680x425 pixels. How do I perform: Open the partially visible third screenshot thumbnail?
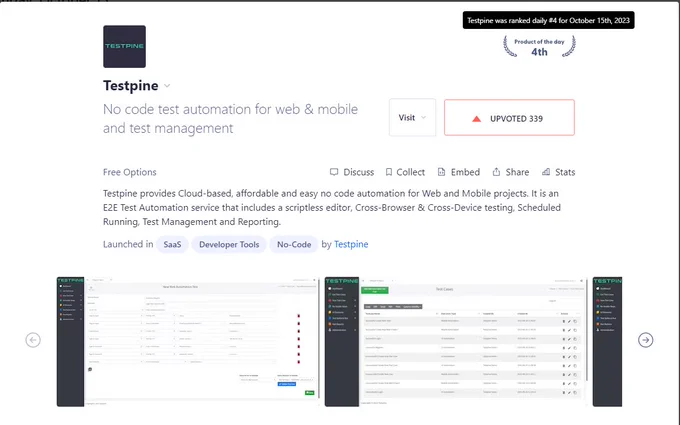[x=607, y=342]
